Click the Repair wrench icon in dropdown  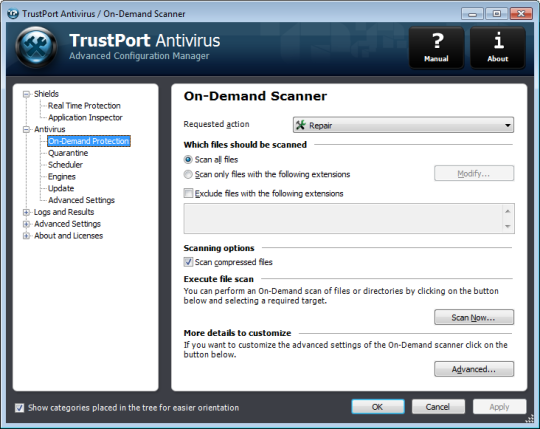click(301, 125)
